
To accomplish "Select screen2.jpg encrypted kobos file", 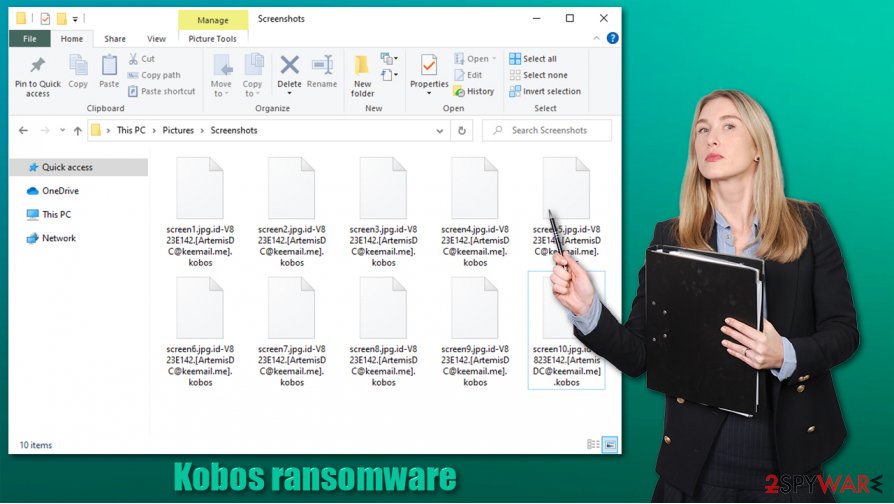I will [292, 212].
